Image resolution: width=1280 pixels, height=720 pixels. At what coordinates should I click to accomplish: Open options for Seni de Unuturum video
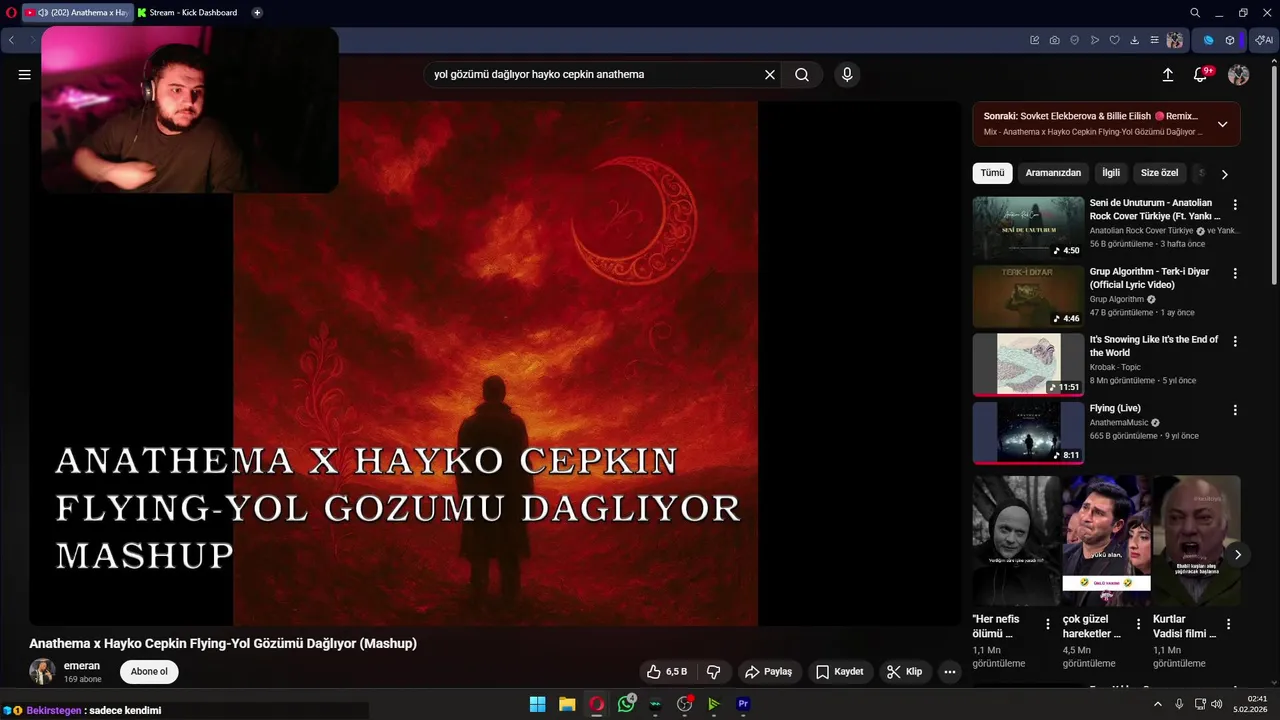[1235, 205]
